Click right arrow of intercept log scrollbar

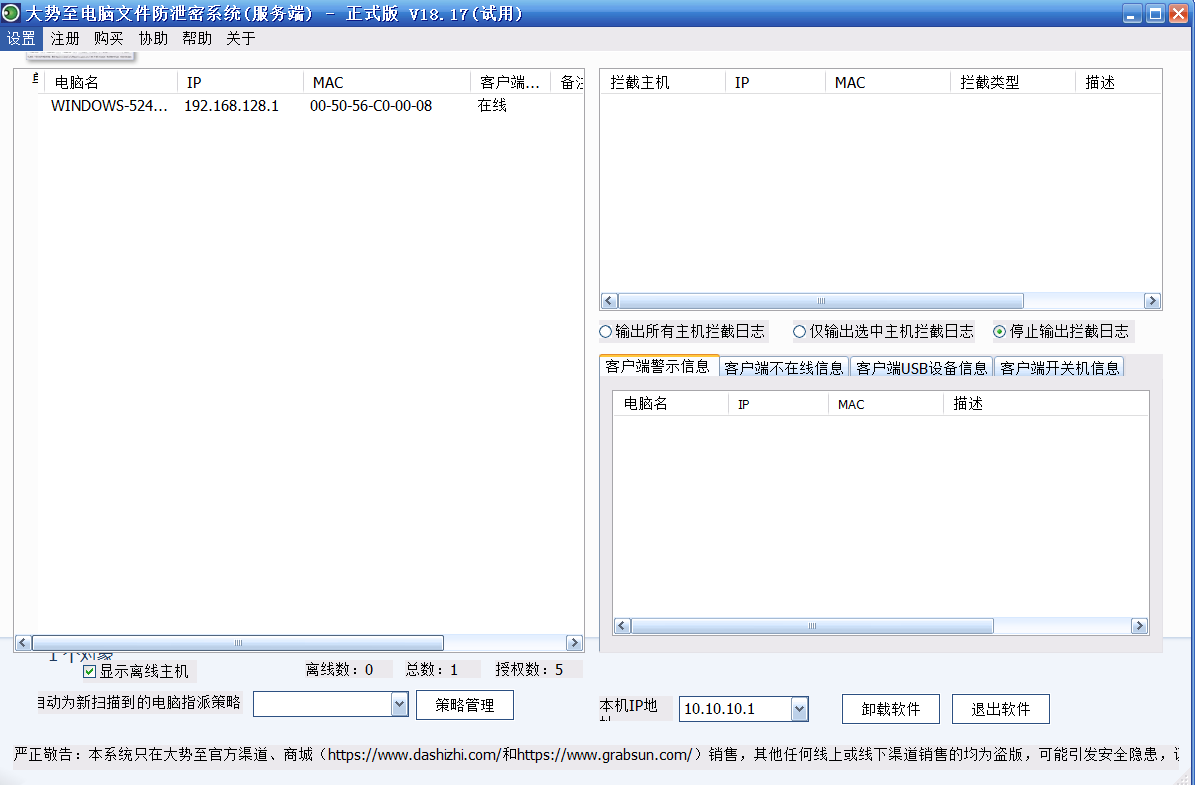point(1152,301)
